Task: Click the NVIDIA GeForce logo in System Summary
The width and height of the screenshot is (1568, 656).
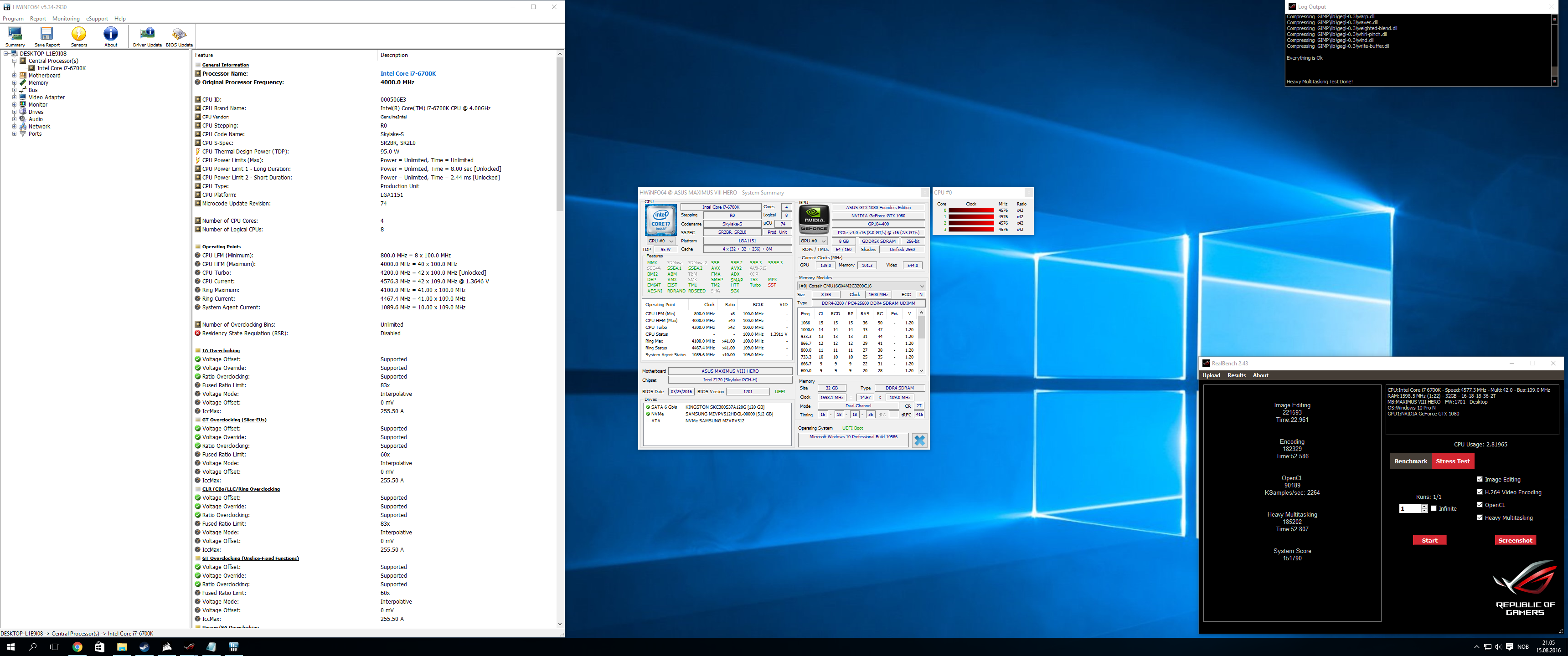Action: pos(814,220)
